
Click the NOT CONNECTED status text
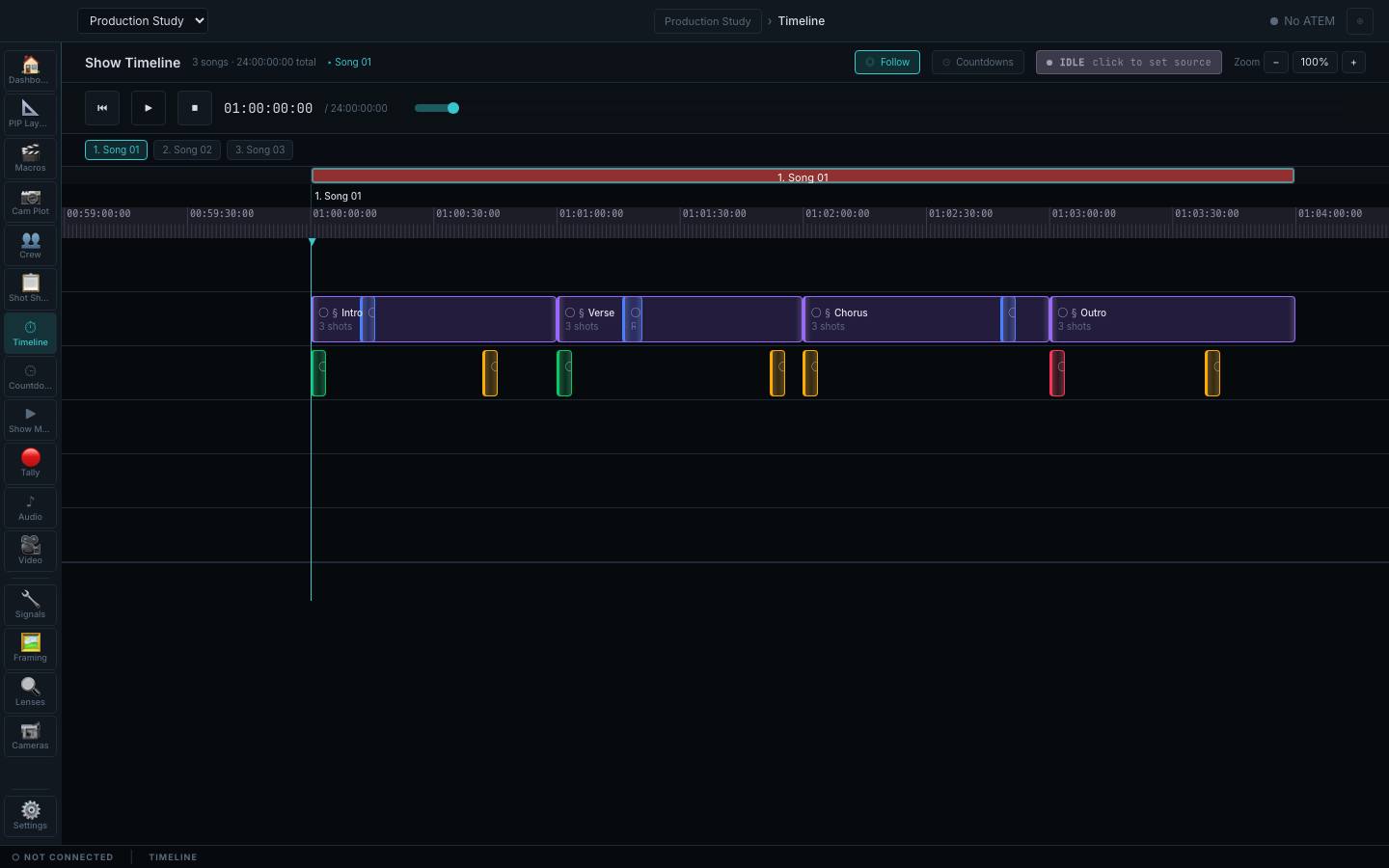point(68,857)
